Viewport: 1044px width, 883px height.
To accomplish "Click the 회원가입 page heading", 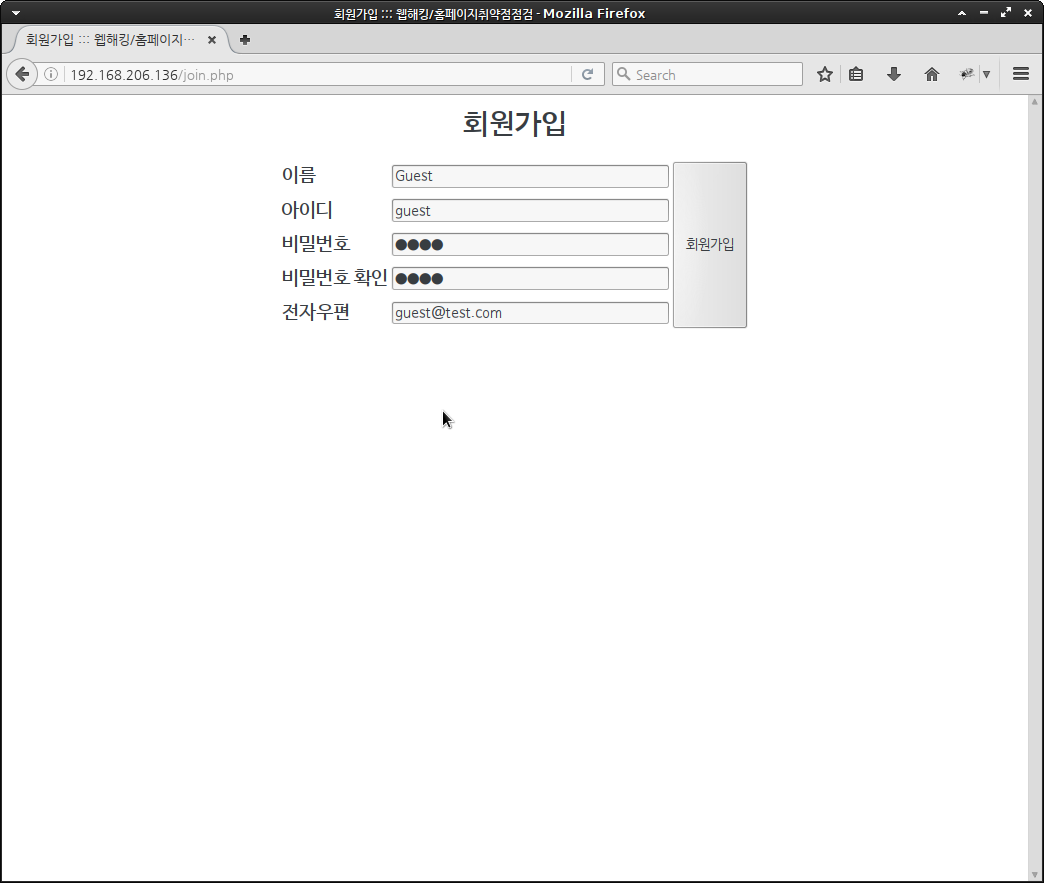I will pyautogui.click(x=515, y=124).
